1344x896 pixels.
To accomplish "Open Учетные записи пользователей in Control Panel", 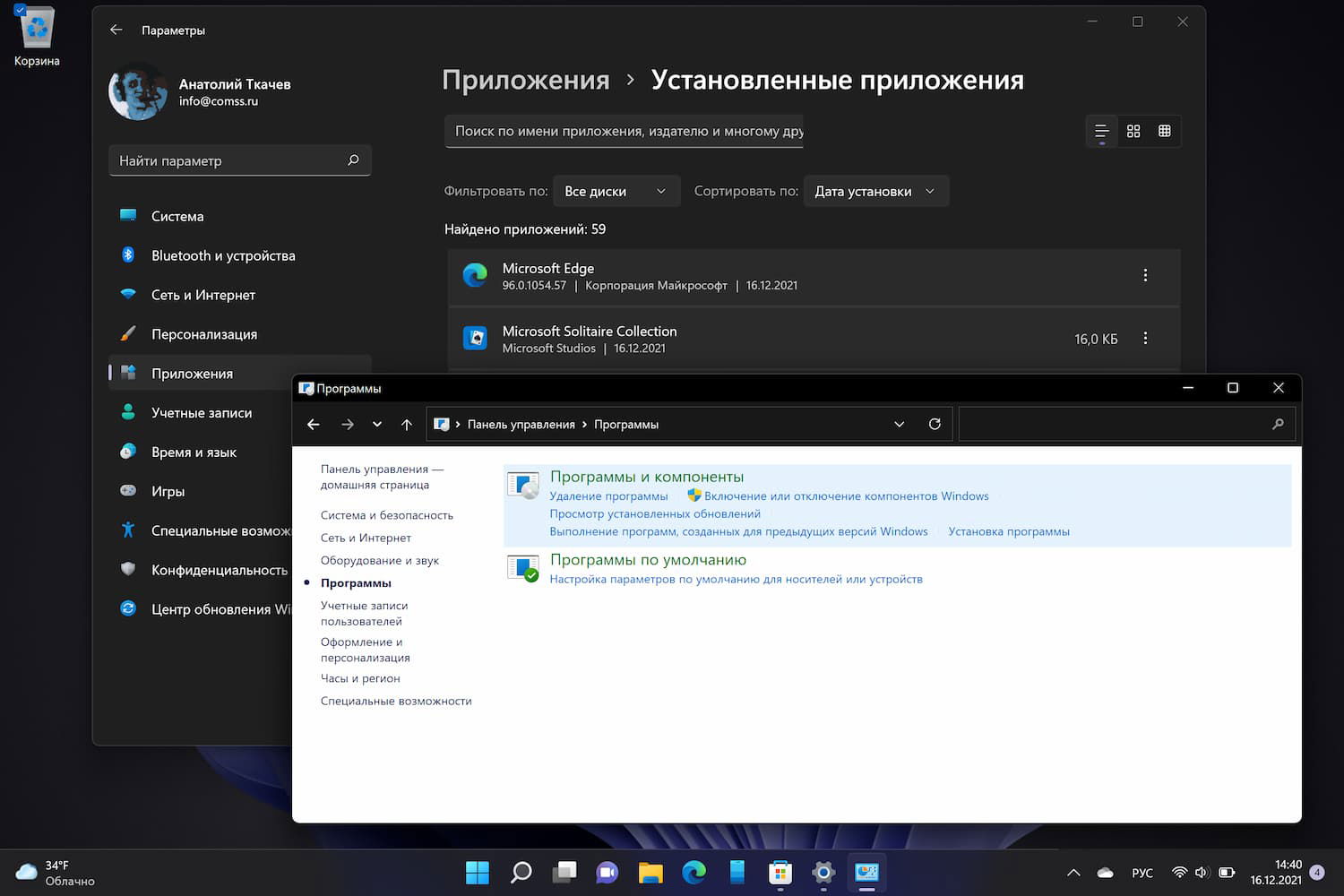I will click(364, 614).
